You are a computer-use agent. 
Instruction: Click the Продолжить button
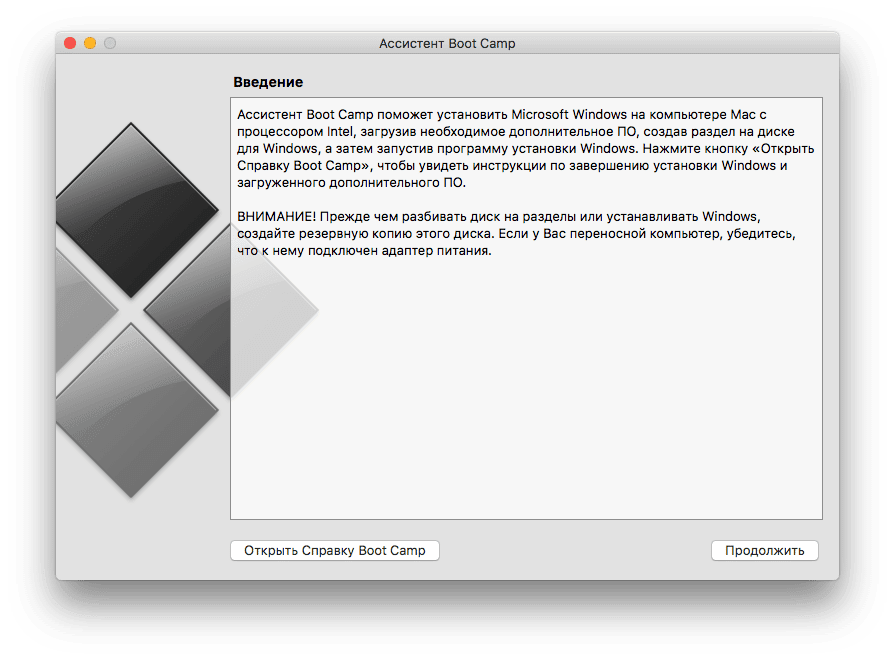[764, 550]
